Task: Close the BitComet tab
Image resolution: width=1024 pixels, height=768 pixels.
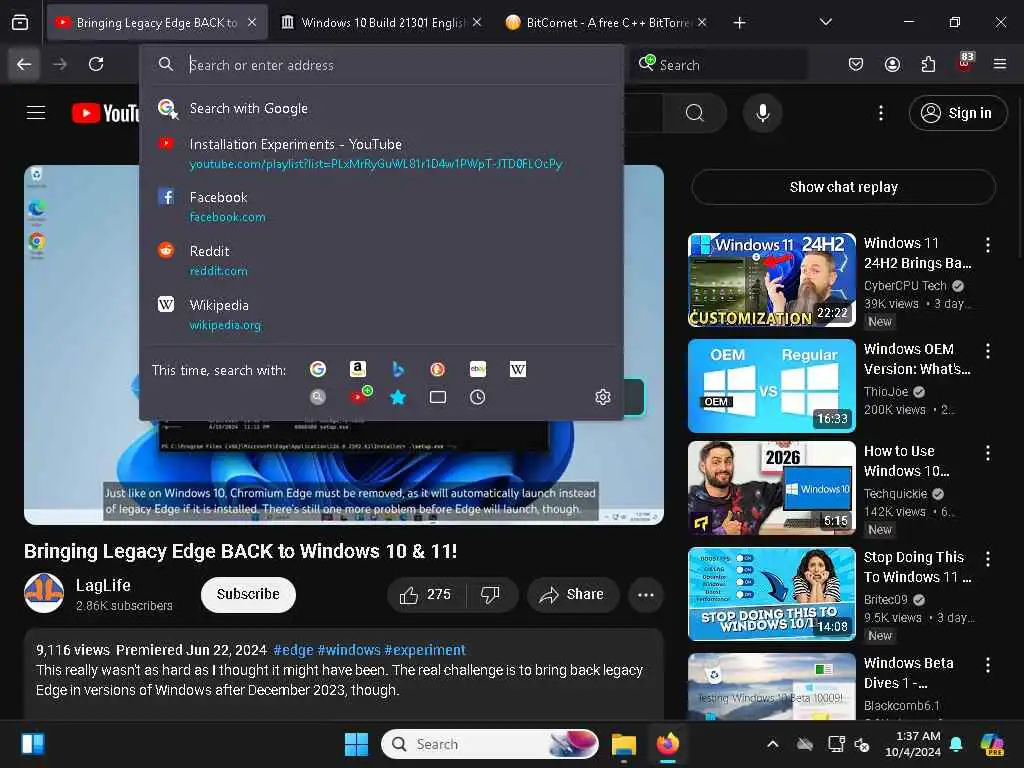Action: (702, 22)
